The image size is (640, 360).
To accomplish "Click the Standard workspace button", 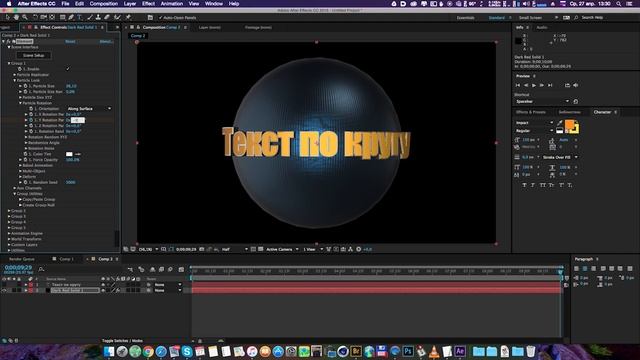I will [x=497, y=18].
